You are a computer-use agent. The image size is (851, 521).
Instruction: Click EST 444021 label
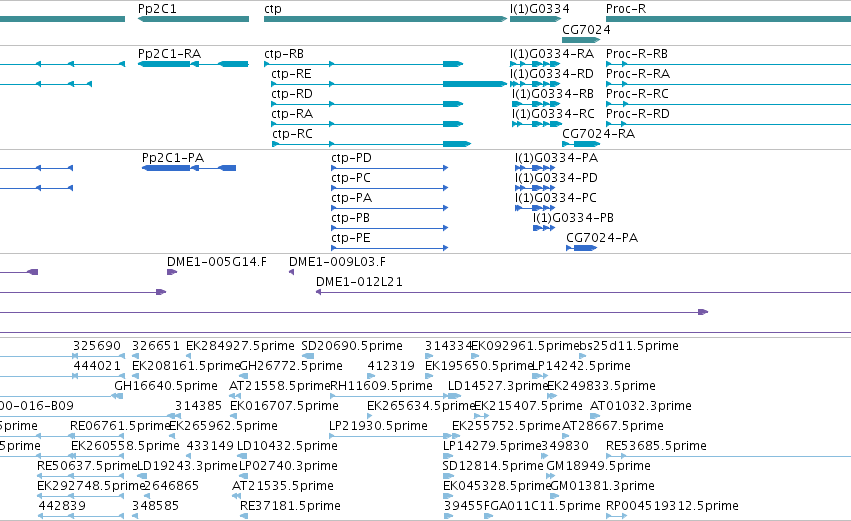(x=97, y=366)
